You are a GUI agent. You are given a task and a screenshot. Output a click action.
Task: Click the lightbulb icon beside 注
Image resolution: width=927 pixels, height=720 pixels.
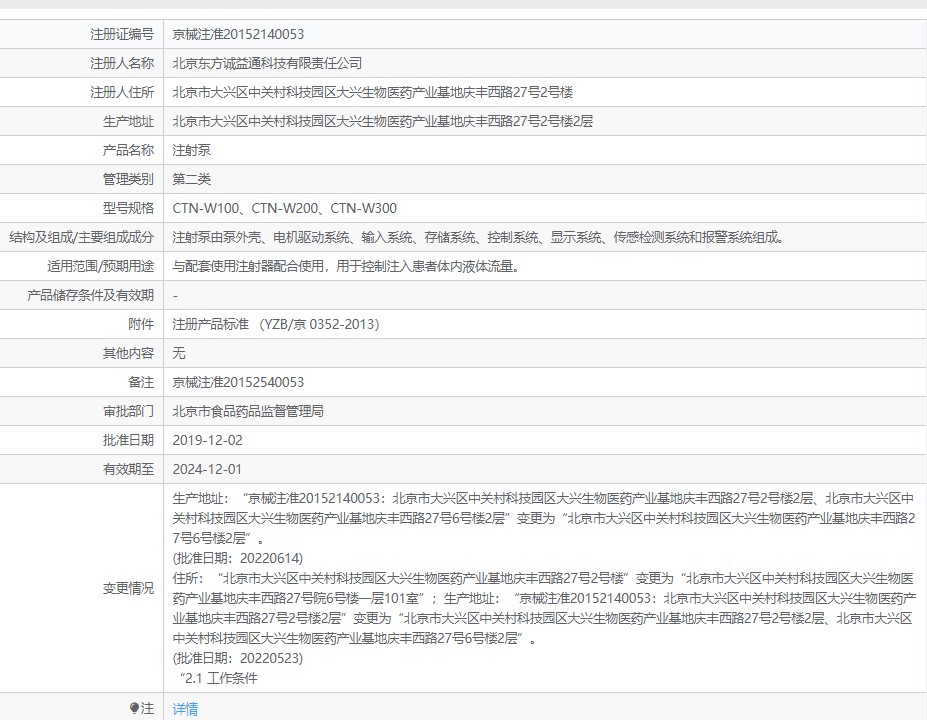pos(134,708)
